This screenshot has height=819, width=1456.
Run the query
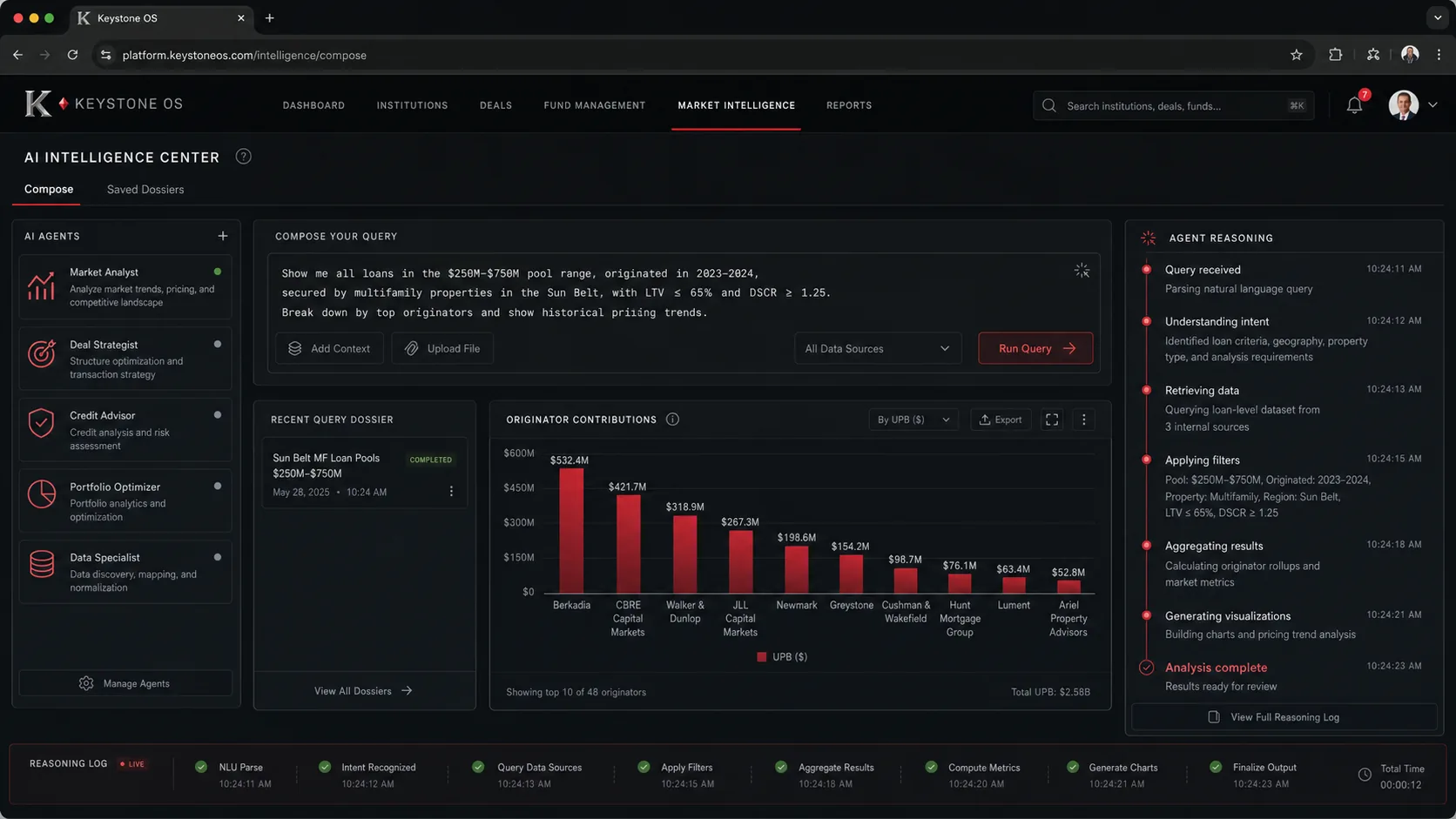(1035, 348)
